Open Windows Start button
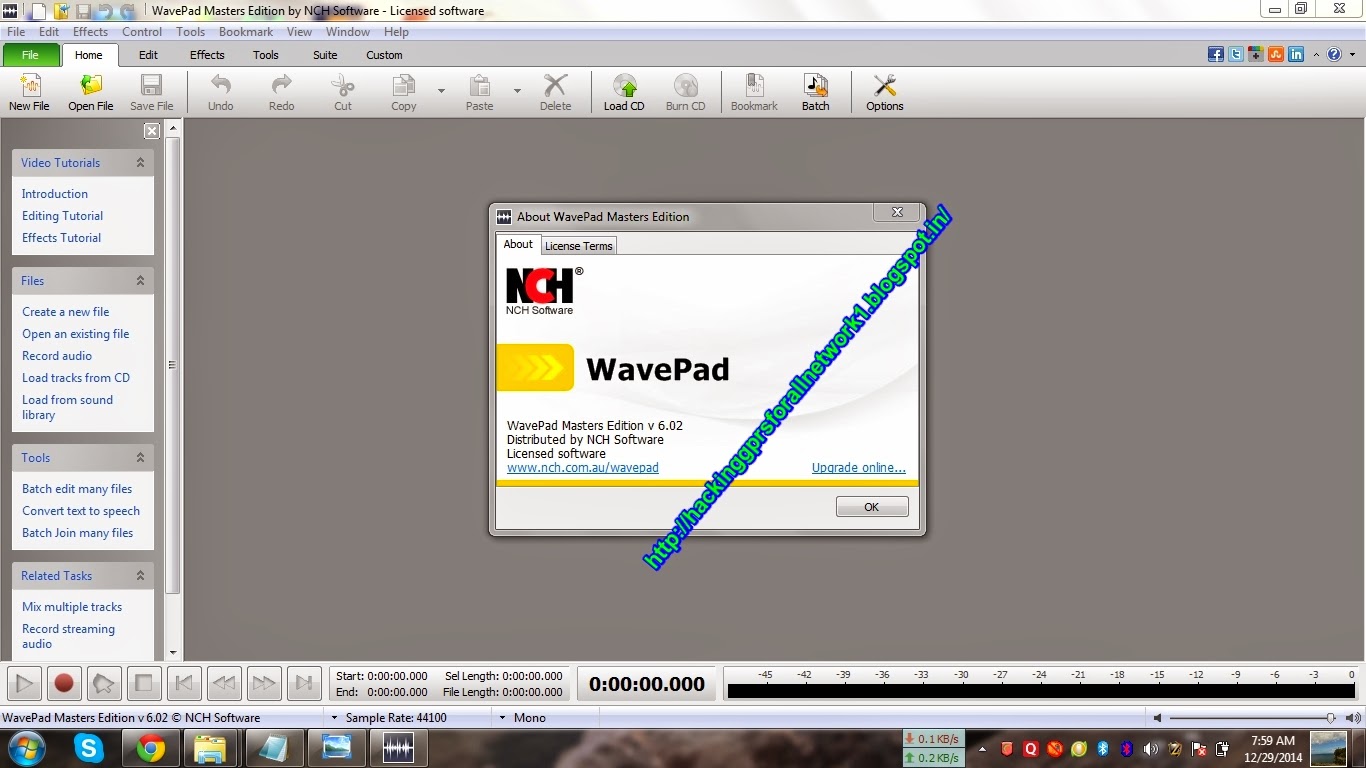This screenshot has height=768, width=1366. [x=26, y=748]
